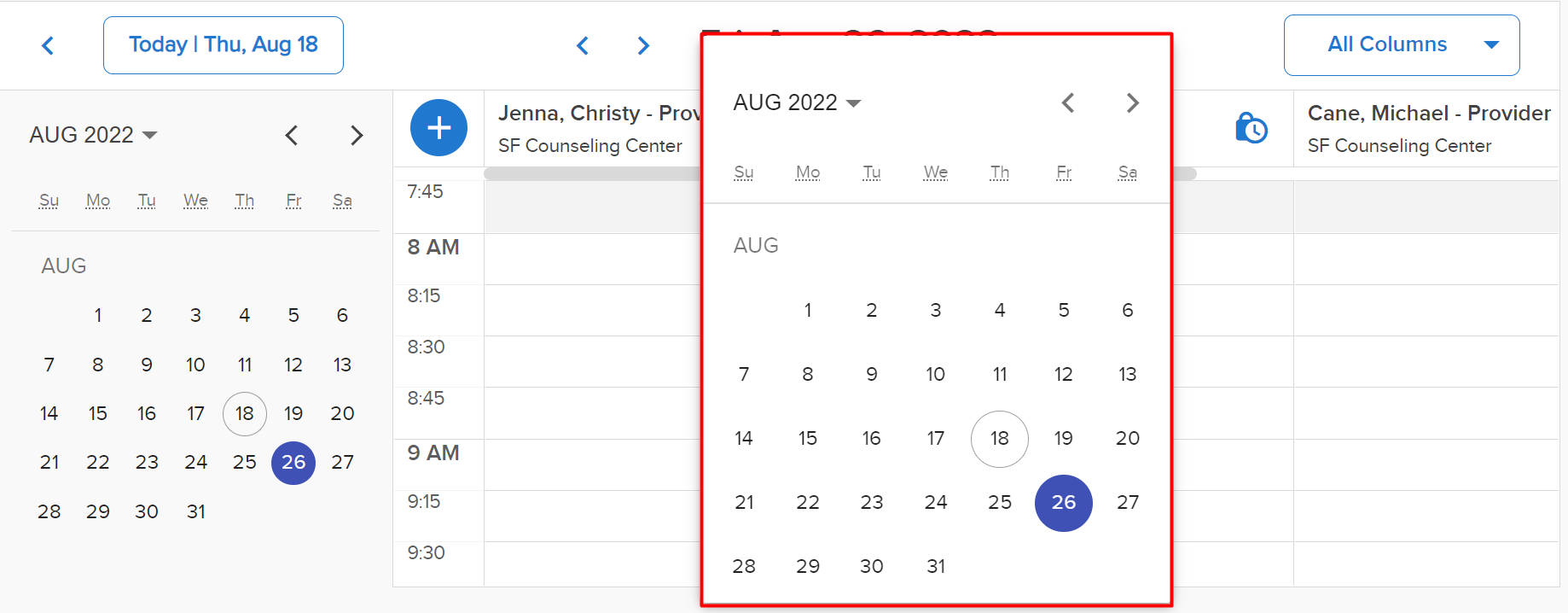
Task: Click the horizontal scrollbar below provider headers
Action: coord(593,173)
